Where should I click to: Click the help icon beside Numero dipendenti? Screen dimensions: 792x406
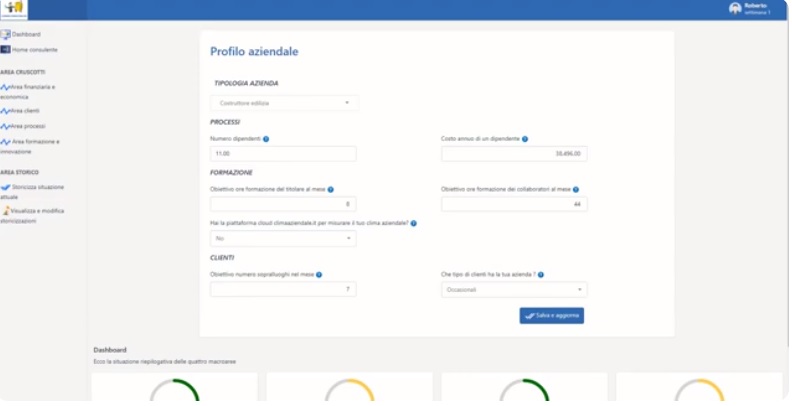266,139
